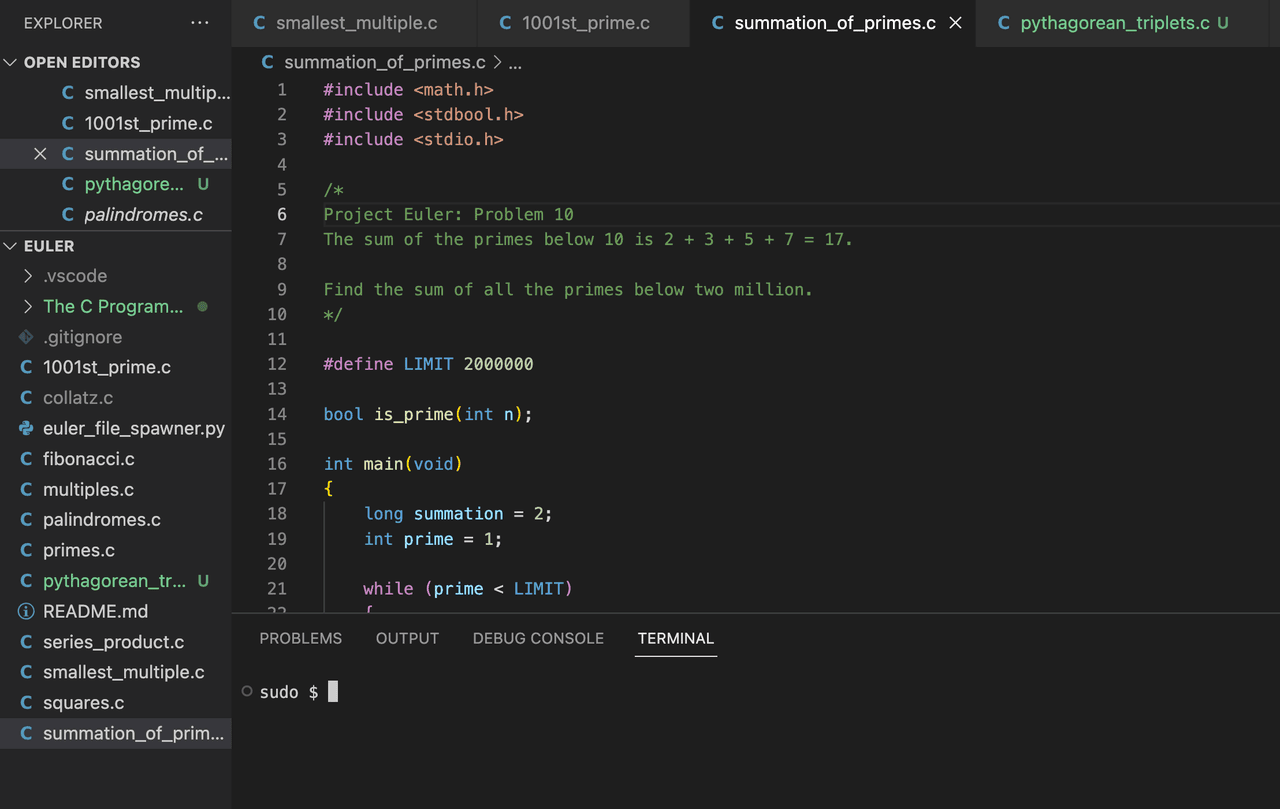The width and height of the screenshot is (1280, 809).
Task: Close summation_of entry in Open Editors
Action: click(x=40, y=154)
